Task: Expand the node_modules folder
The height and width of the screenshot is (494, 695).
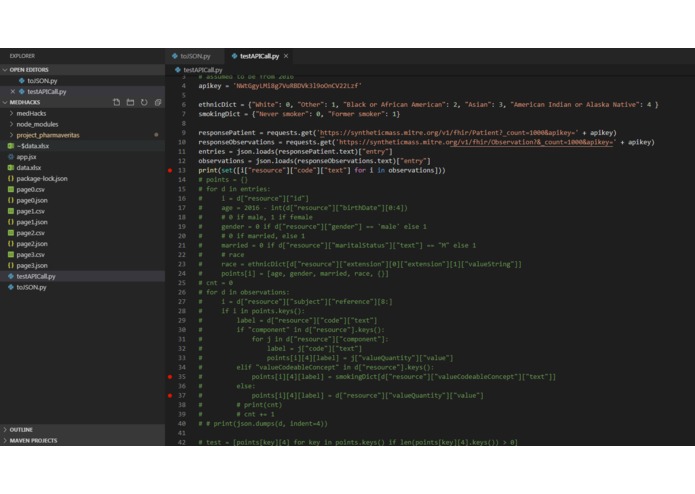Action: 82,124
